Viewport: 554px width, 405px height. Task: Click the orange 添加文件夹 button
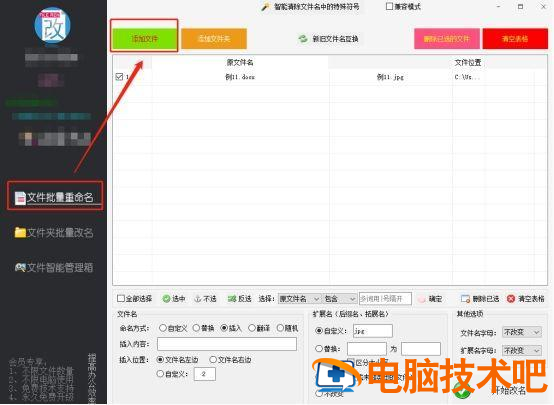click(214, 39)
